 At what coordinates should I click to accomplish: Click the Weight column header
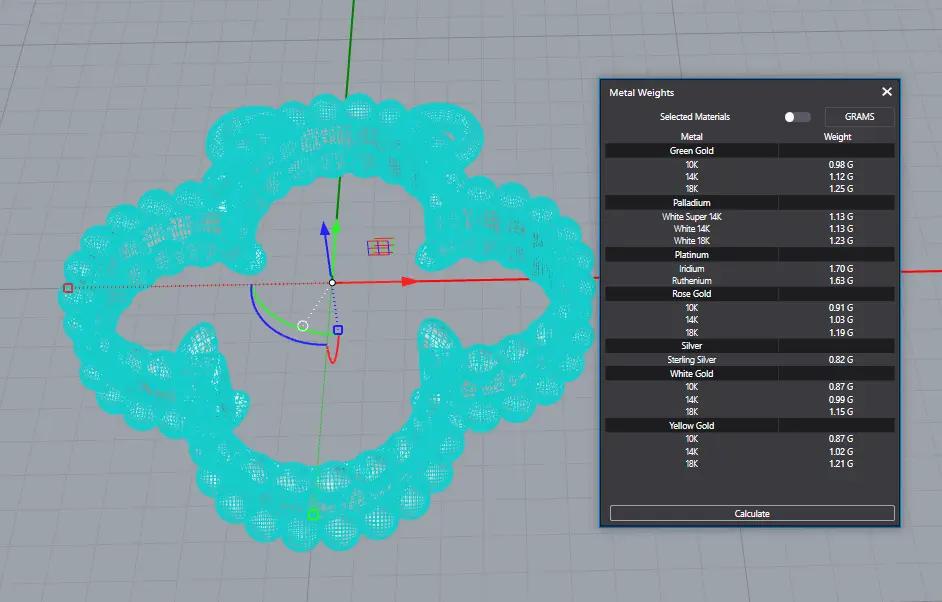pos(837,137)
